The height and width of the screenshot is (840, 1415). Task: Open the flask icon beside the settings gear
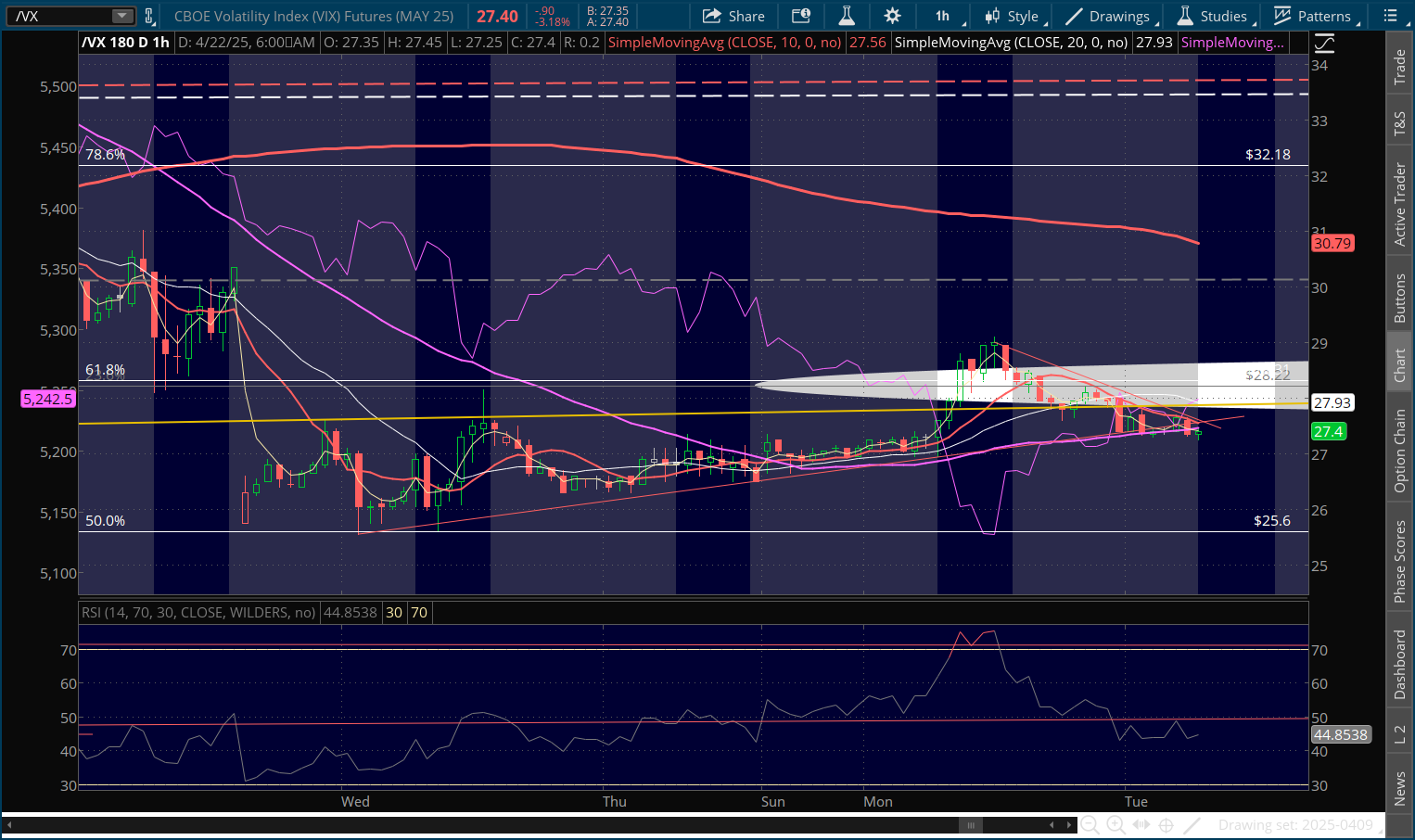pyautogui.click(x=847, y=16)
